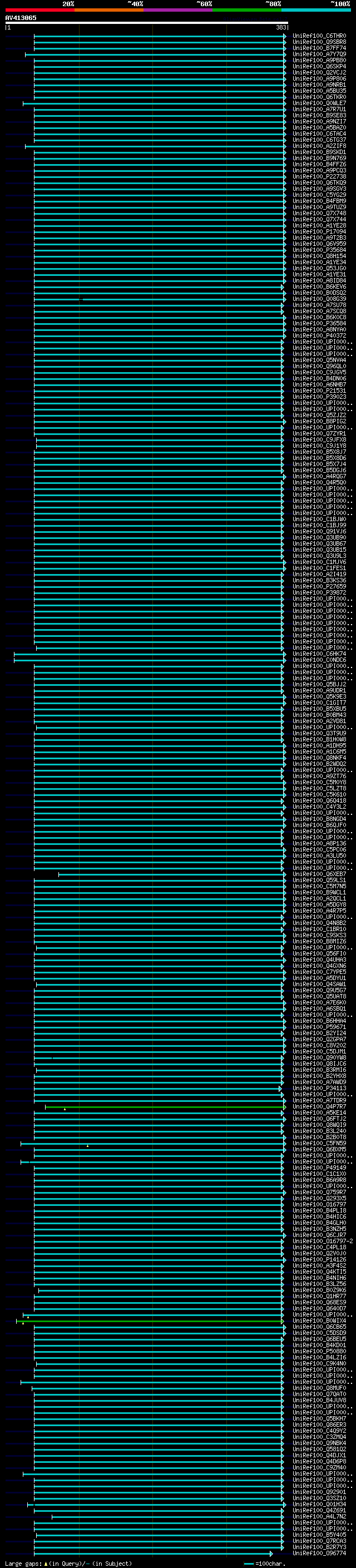Click hit label UniRef100_Q5BJJ2
Screen dimensions: 356x1568
319,684
